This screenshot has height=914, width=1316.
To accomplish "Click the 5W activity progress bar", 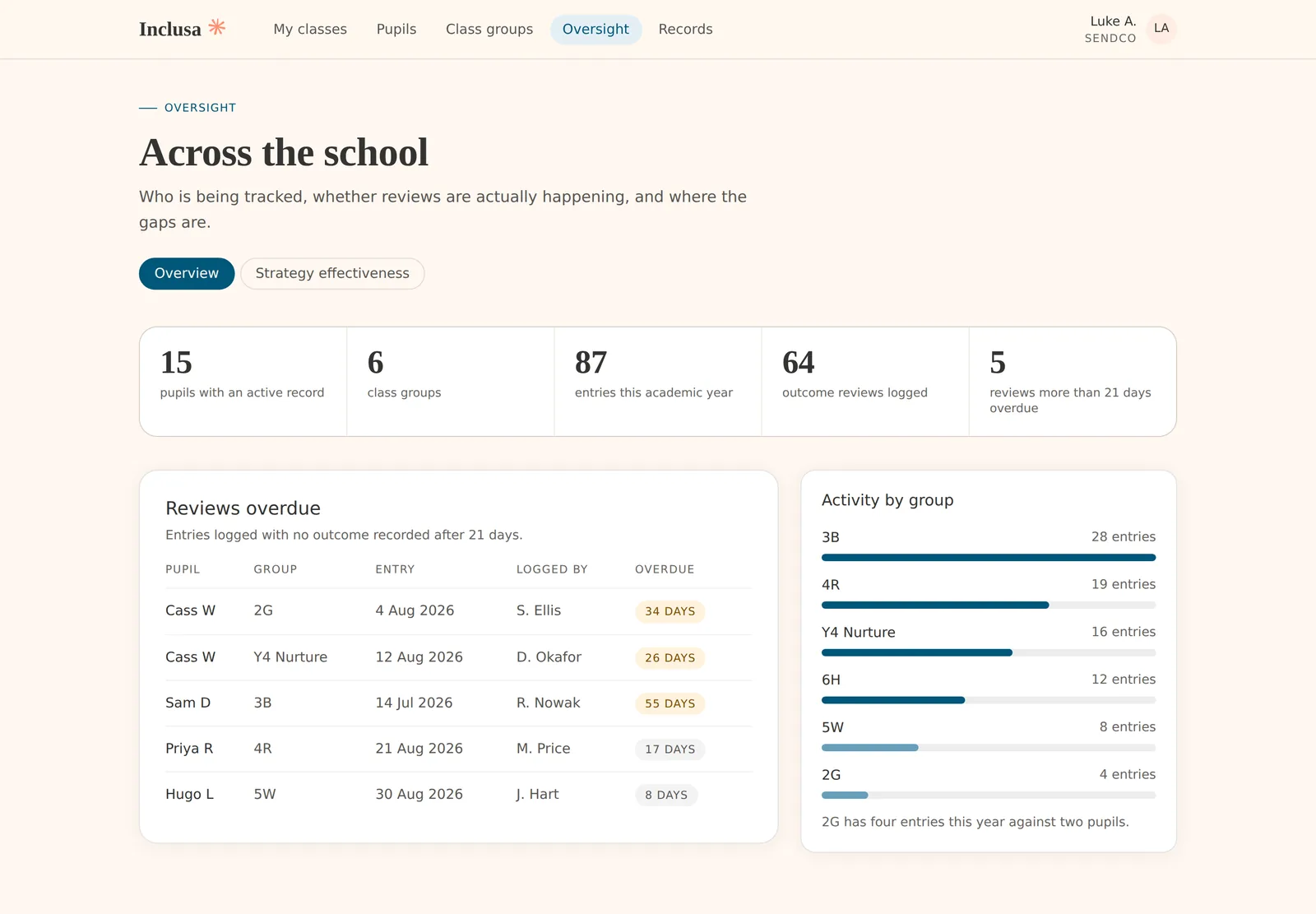I will pos(989,748).
